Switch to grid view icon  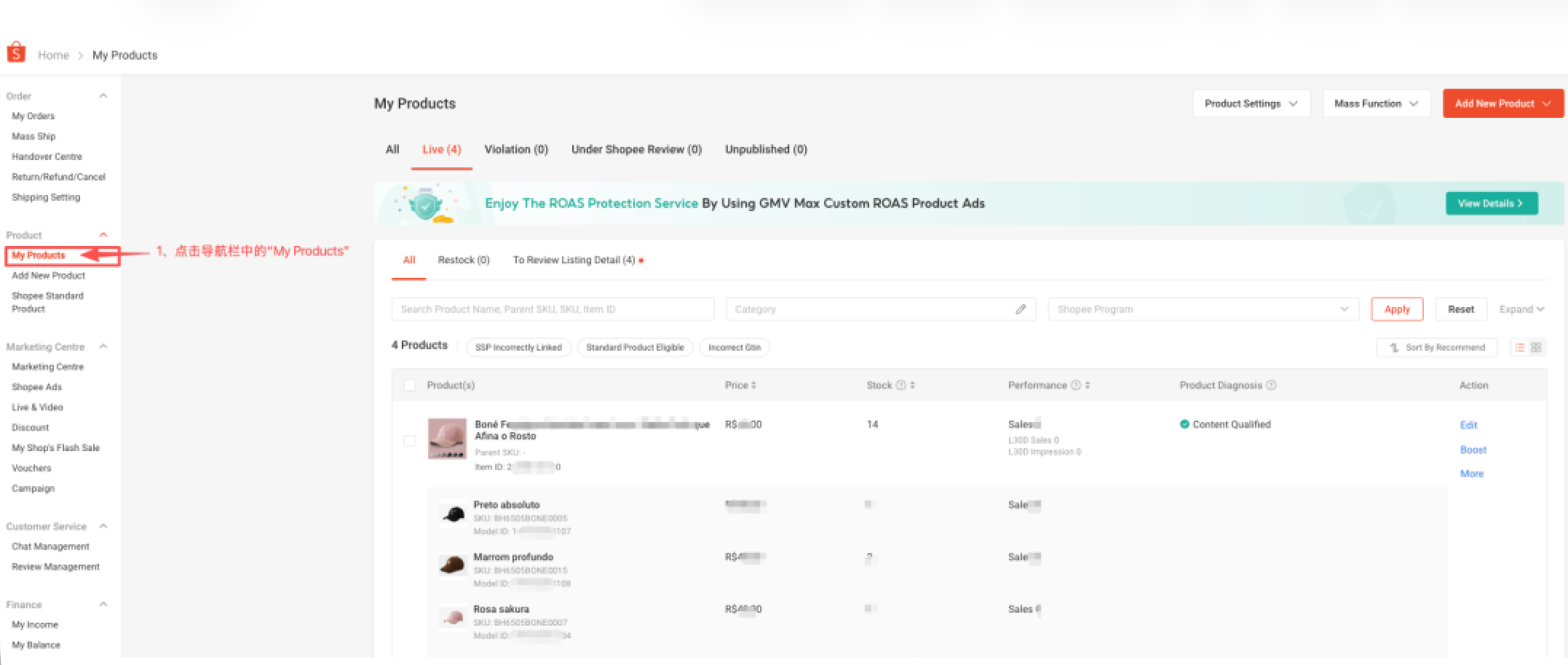(1536, 348)
